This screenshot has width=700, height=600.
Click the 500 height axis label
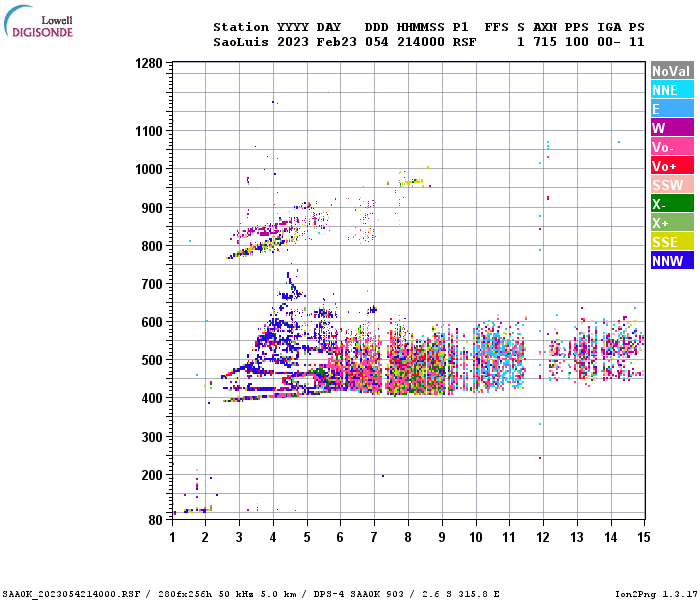tap(152, 360)
